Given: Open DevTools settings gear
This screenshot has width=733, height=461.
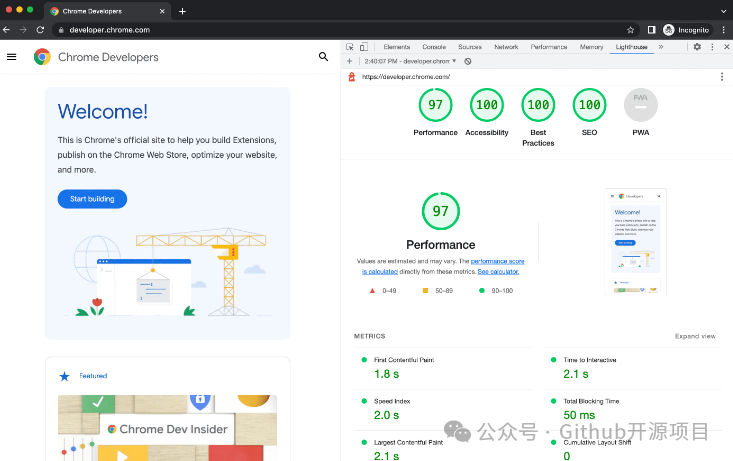Looking at the screenshot, I should click(x=697, y=47).
